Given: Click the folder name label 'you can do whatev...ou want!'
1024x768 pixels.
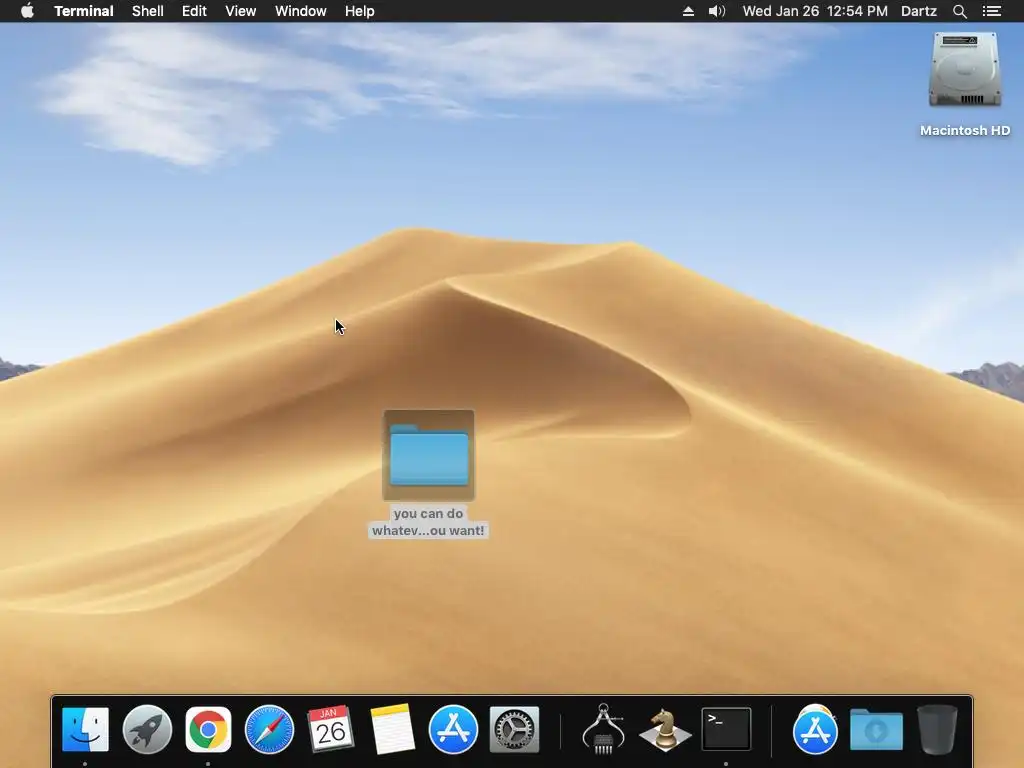Looking at the screenshot, I should coord(428,522).
